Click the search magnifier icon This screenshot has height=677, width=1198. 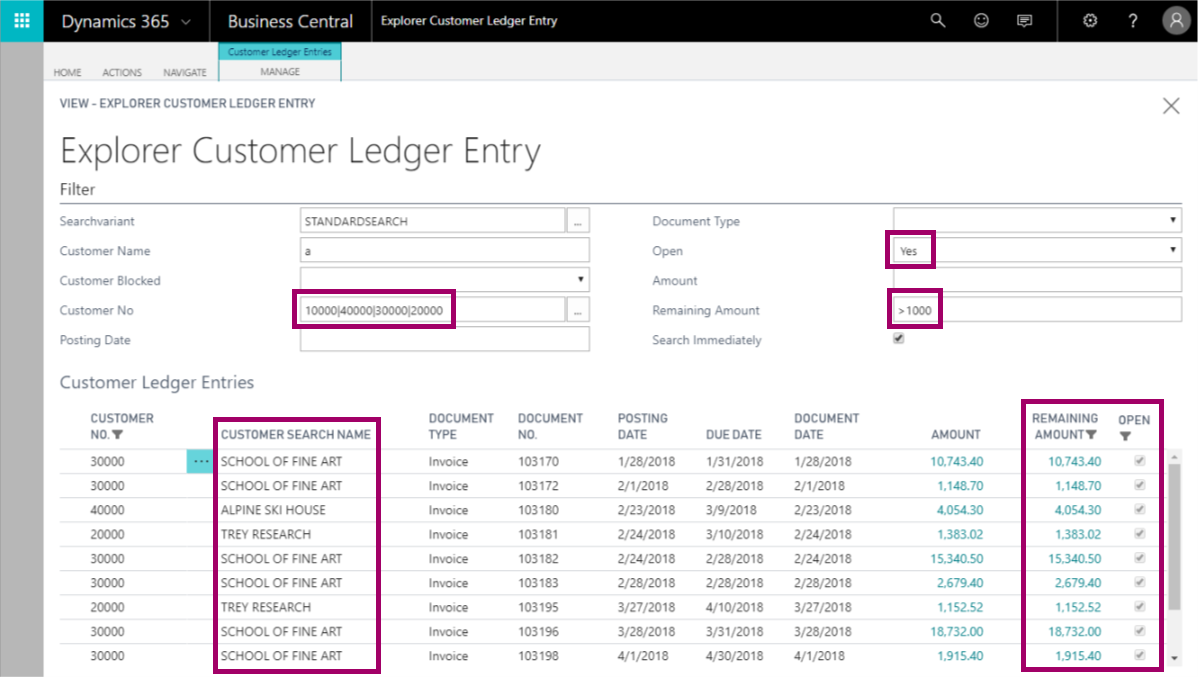point(937,21)
